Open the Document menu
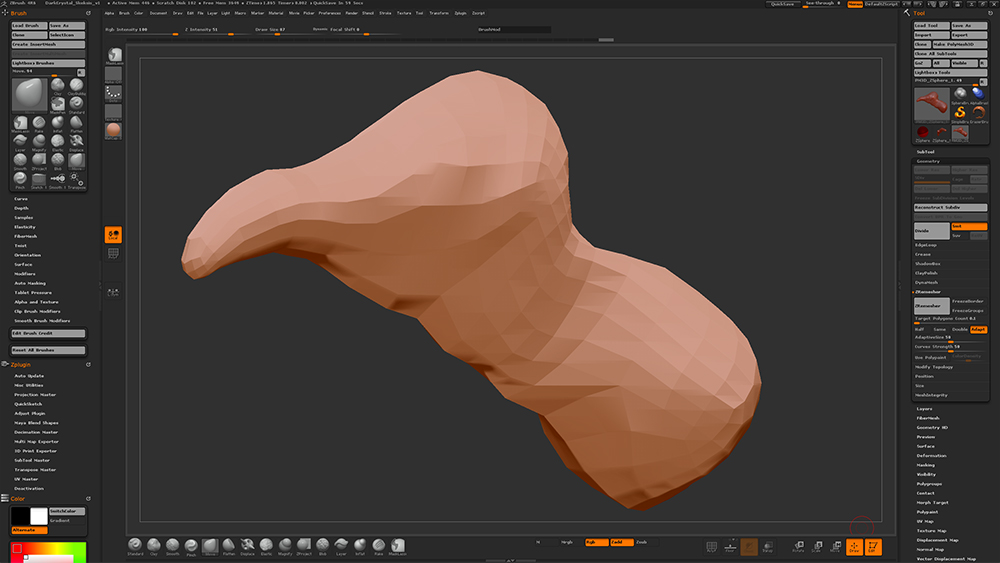This screenshot has height=563, width=1000. click(x=158, y=13)
